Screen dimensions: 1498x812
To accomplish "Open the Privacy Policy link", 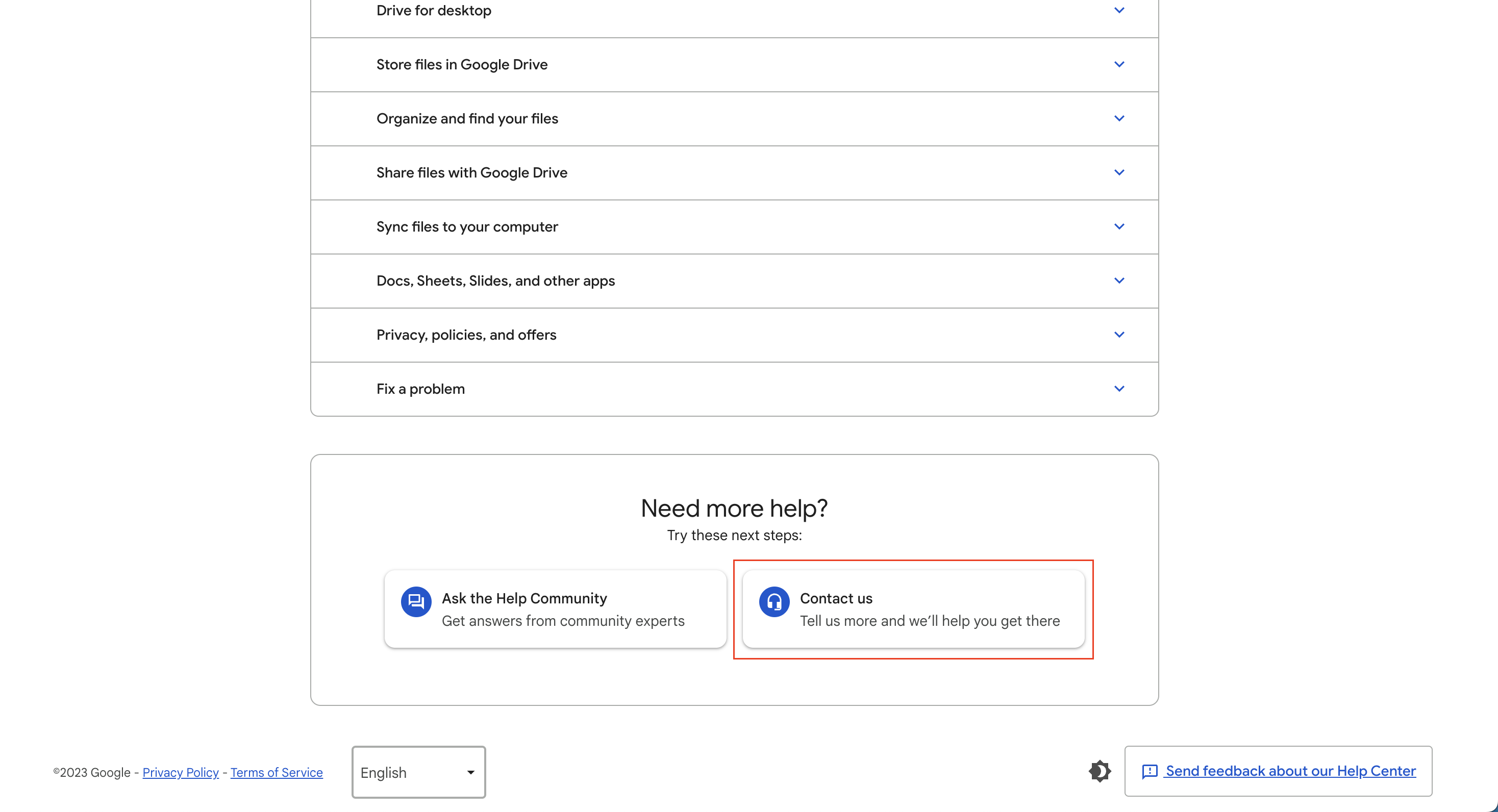I will [x=180, y=773].
